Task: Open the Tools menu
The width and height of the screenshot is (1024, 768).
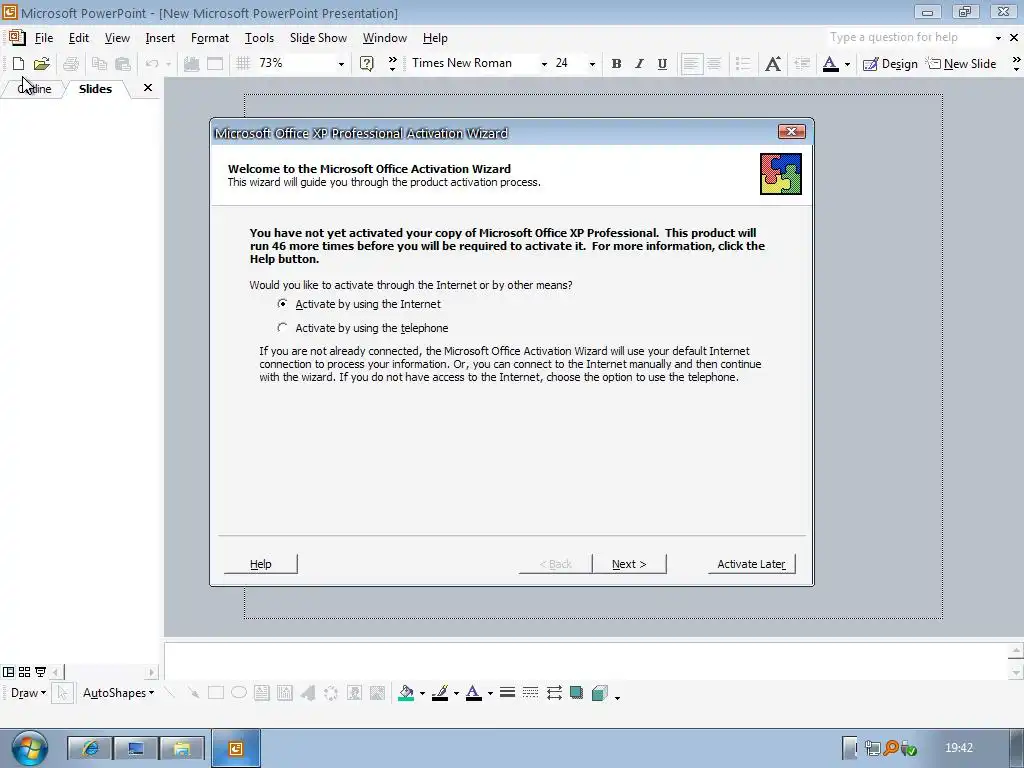Action: (x=259, y=38)
